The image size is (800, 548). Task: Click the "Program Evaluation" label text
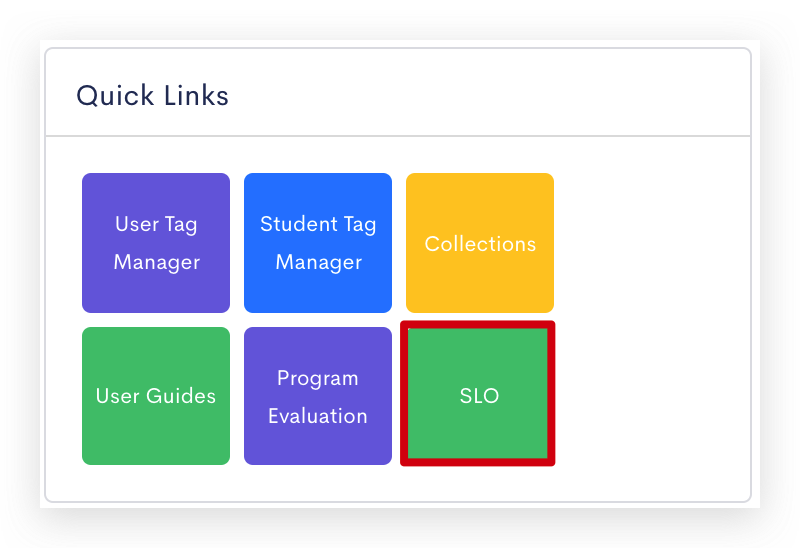coord(318,397)
